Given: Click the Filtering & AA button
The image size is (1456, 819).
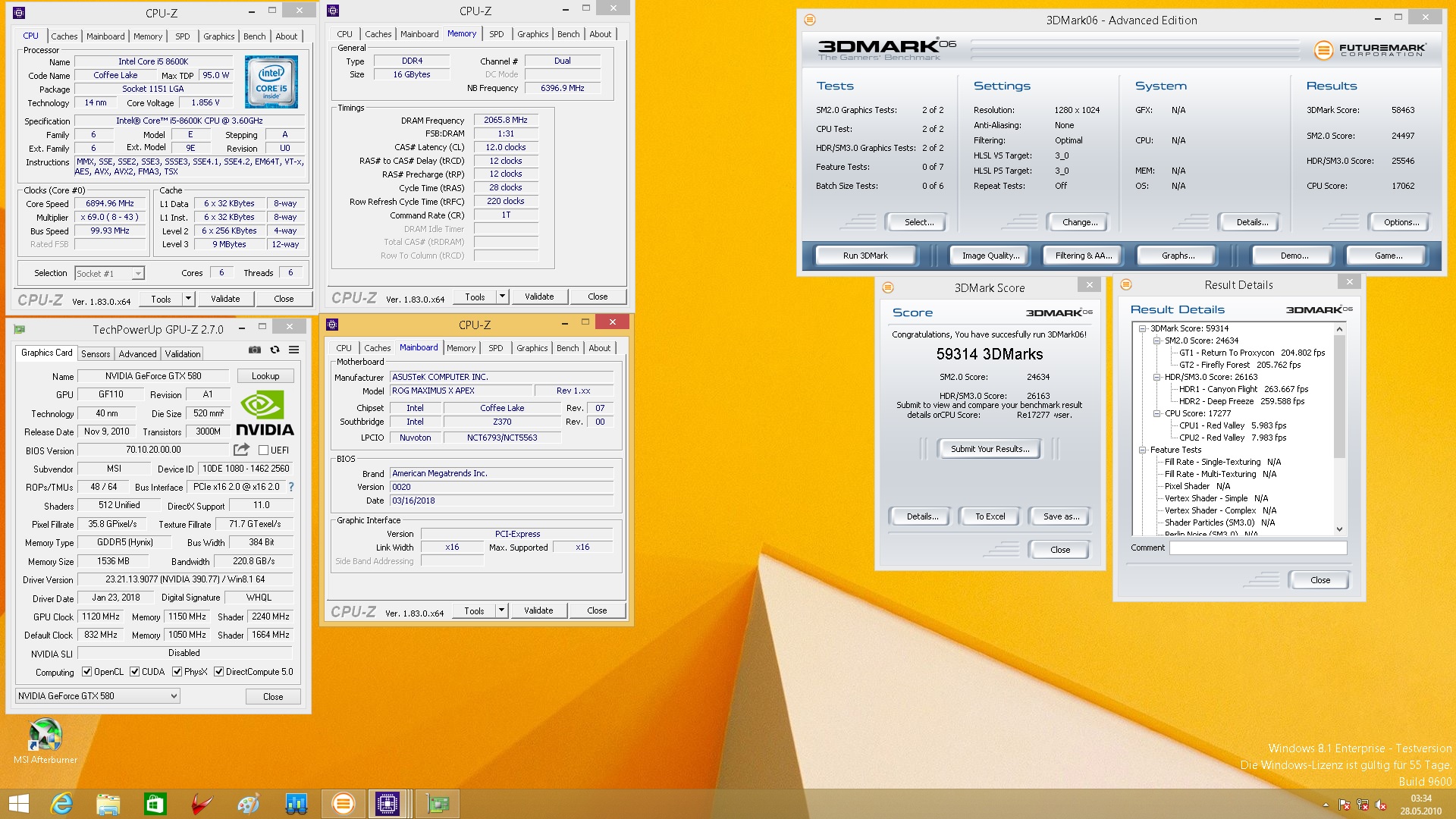Looking at the screenshot, I should 1084,256.
